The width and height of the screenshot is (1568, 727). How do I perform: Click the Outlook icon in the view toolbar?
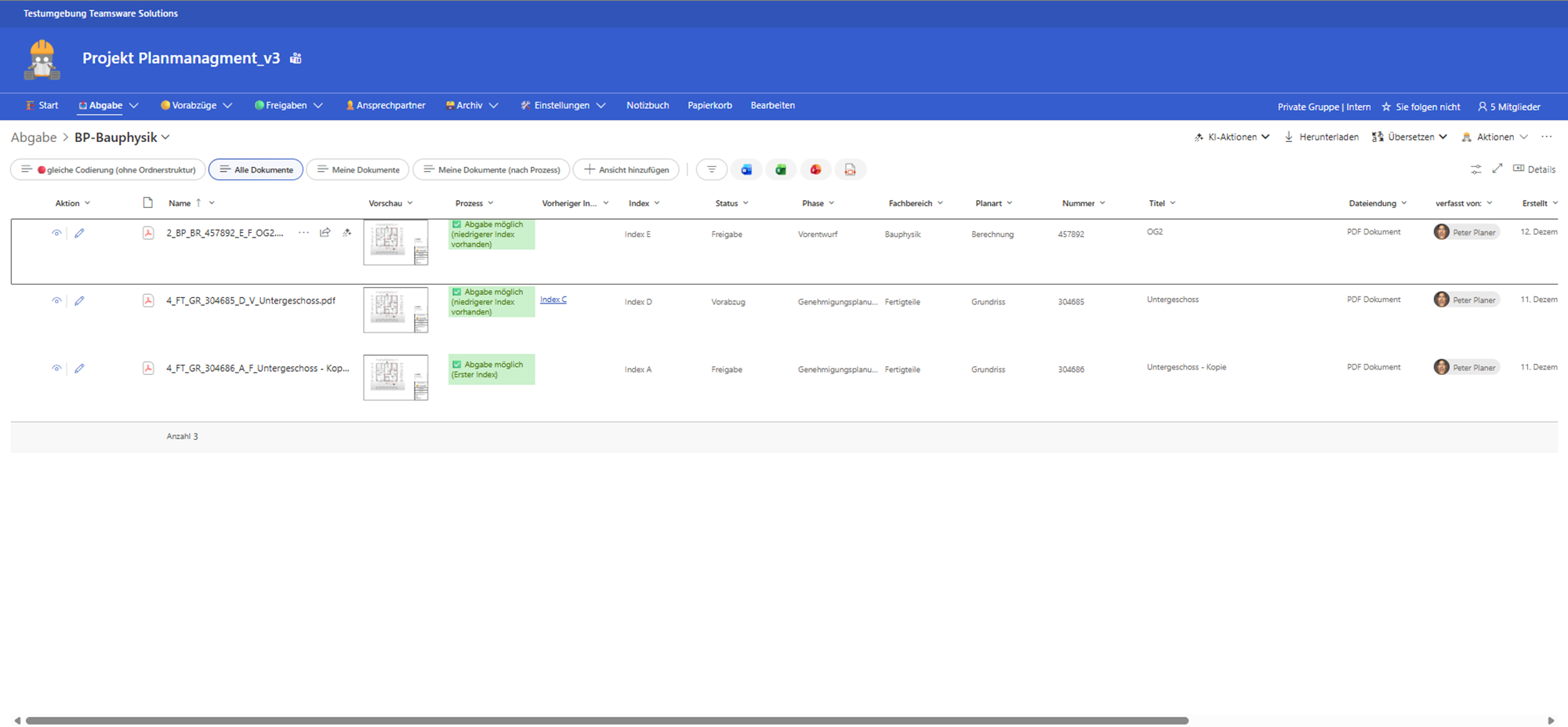tap(746, 169)
